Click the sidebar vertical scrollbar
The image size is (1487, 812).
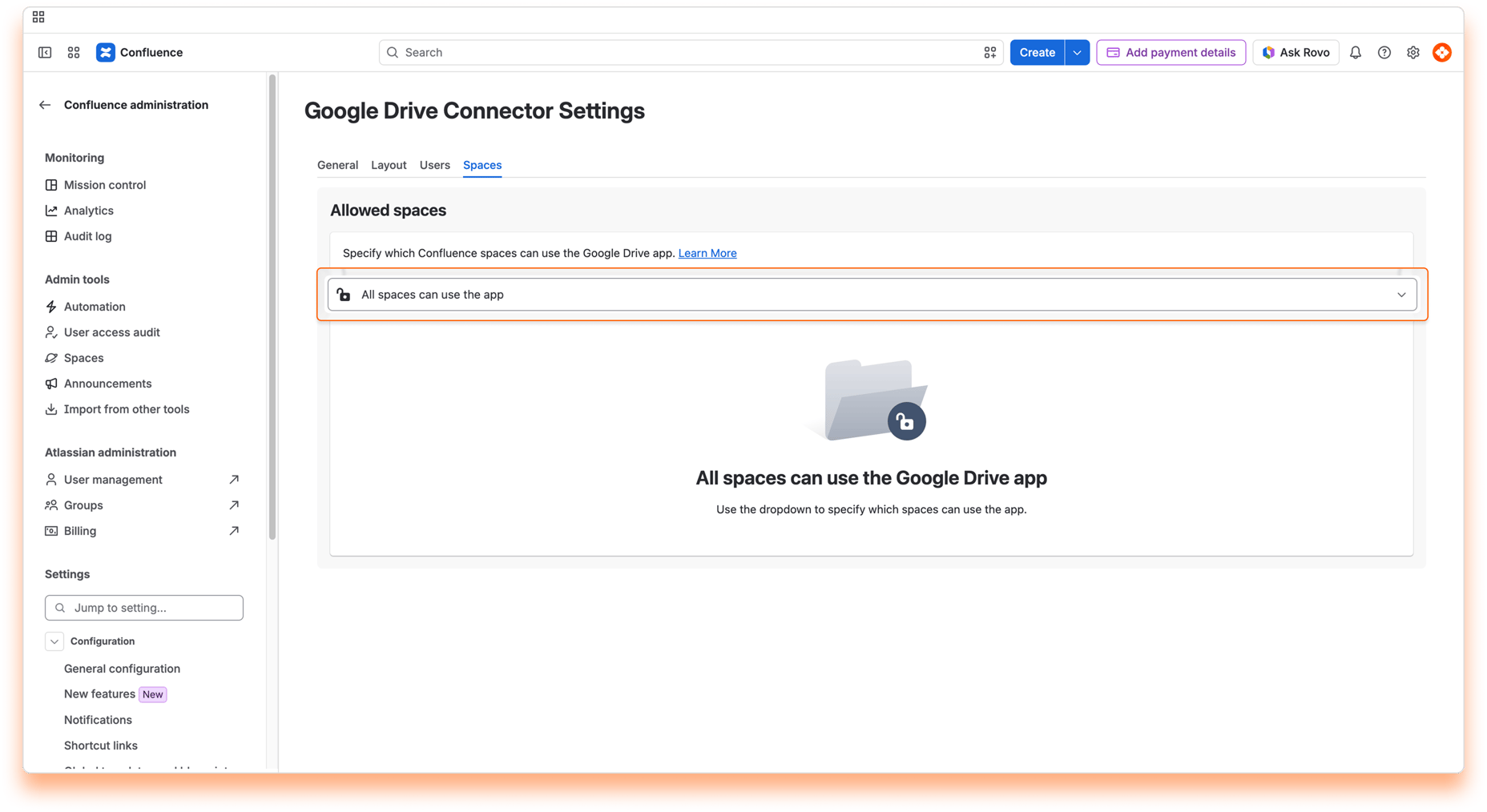272,308
